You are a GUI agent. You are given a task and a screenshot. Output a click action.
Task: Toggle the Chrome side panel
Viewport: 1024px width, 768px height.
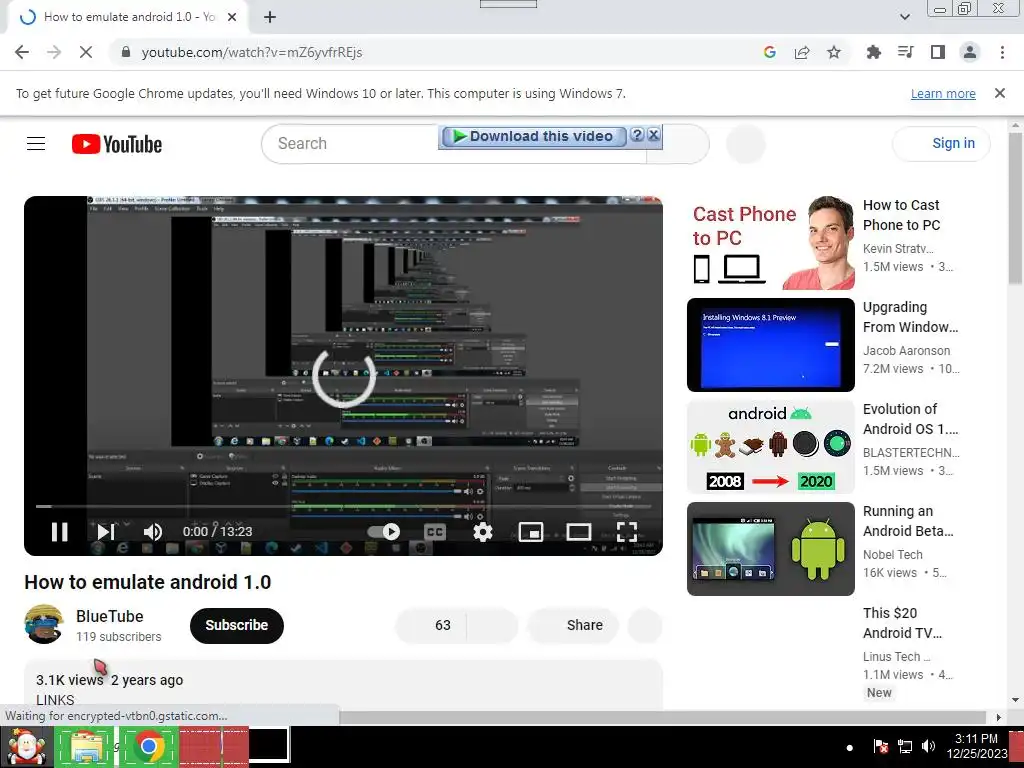pyautogui.click(x=938, y=52)
